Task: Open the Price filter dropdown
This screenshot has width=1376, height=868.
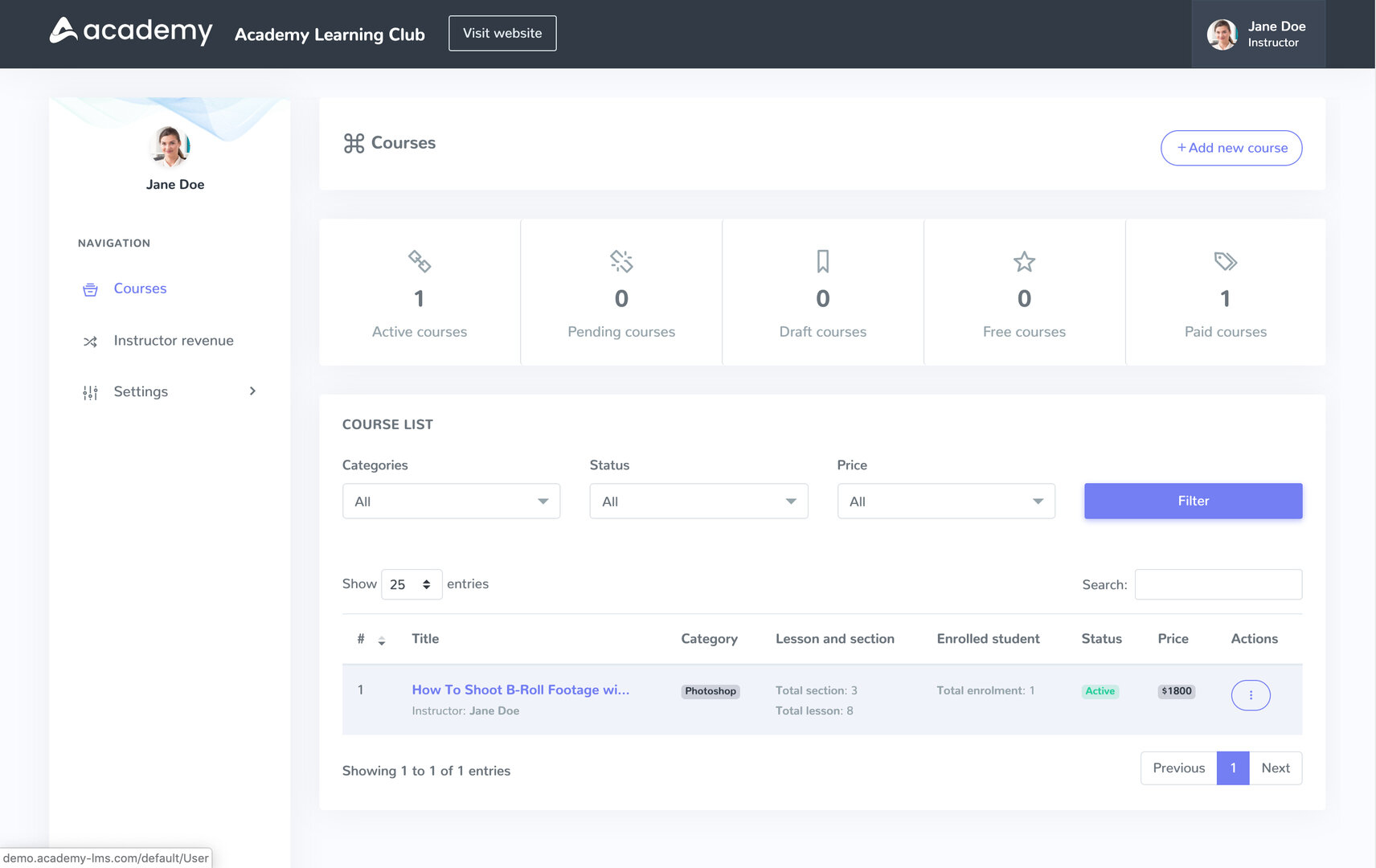Action: click(x=946, y=501)
